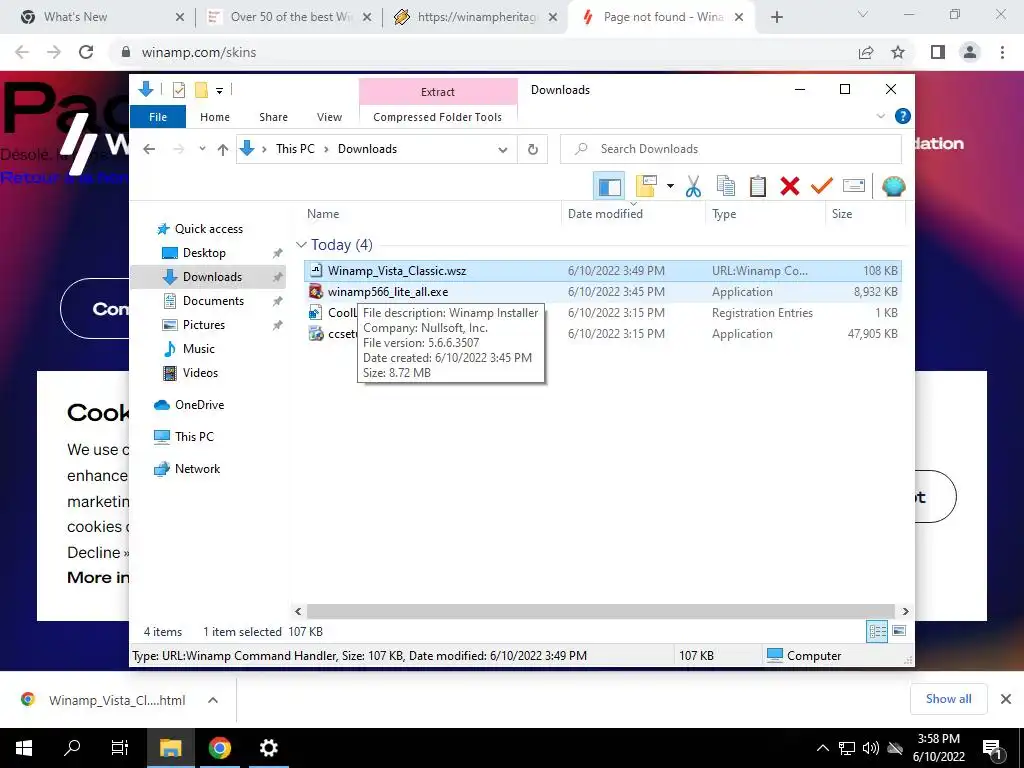Select Music in navigation pane
The width and height of the screenshot is (1024, 768).
point(199,349)
